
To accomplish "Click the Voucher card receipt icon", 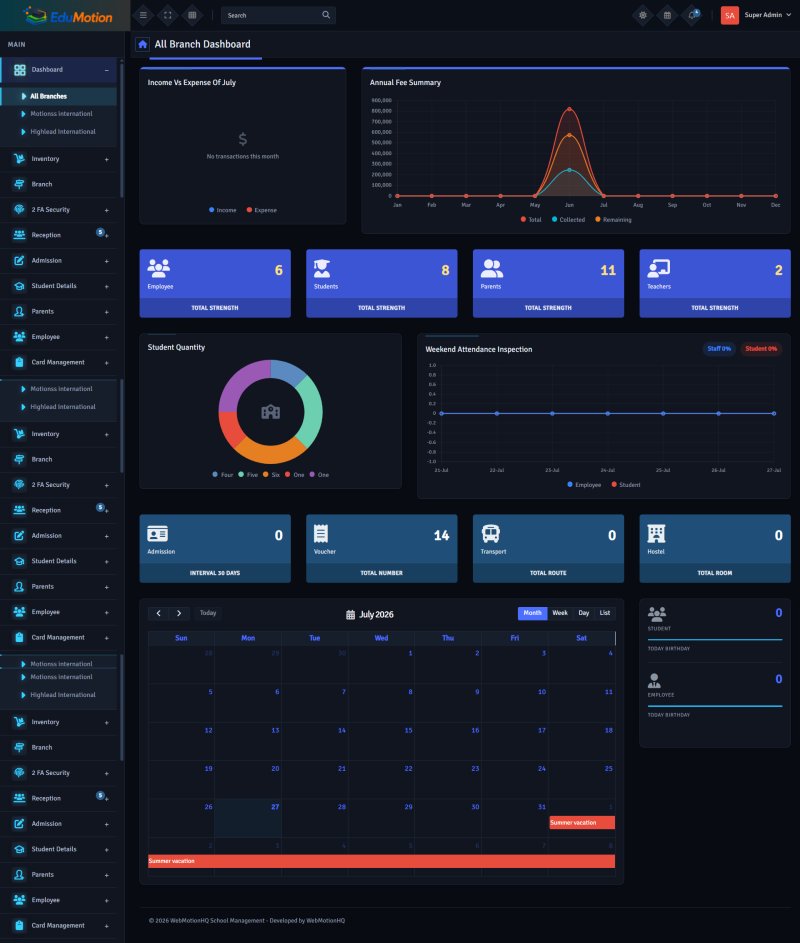I will [x=321, y=533].
